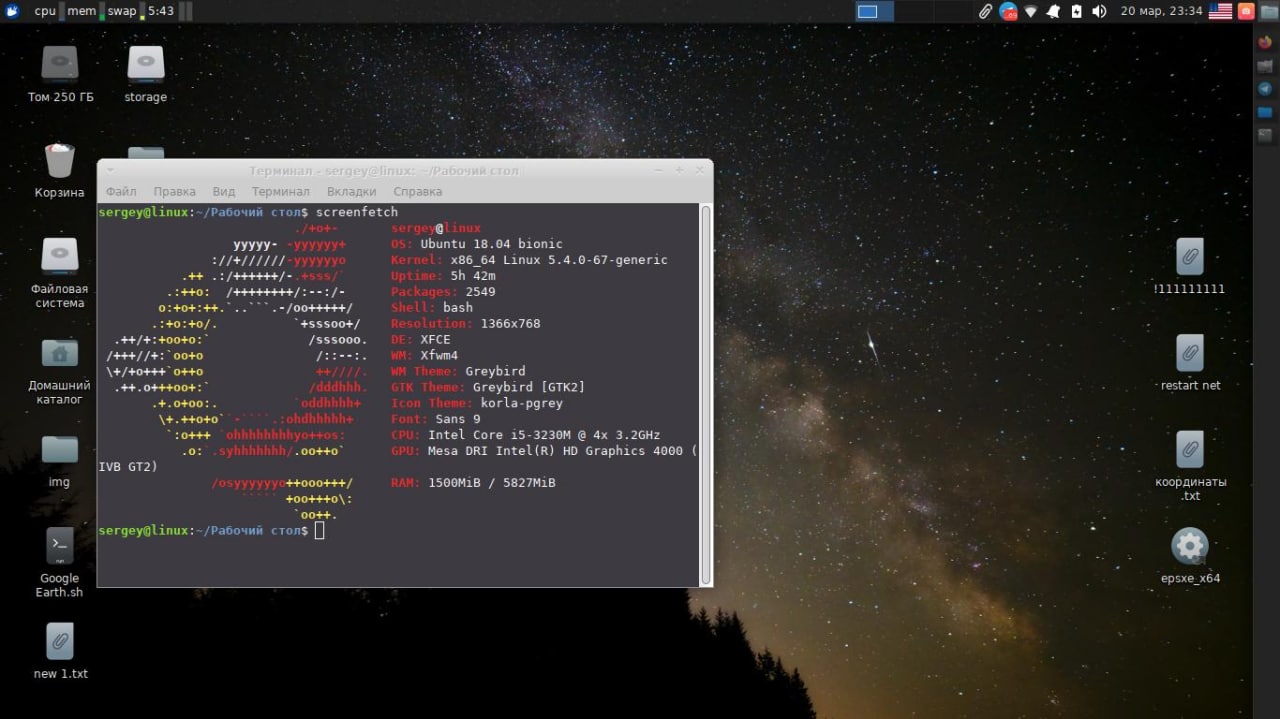Launch Firefox from the side dock
The height and width of the screenshot is (719, 1280).
(1265, 42)
